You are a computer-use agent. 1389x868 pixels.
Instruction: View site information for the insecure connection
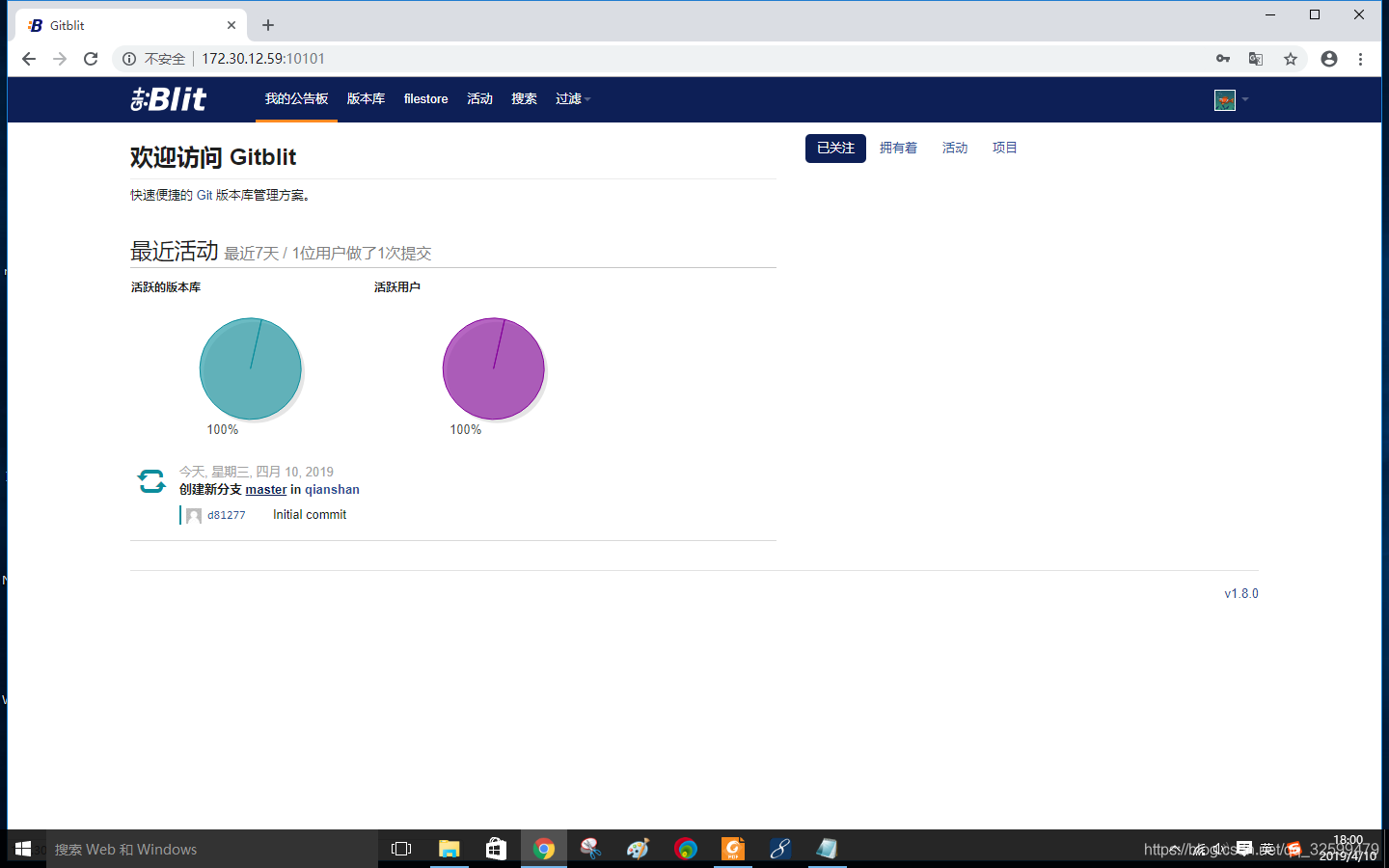[129, 59]
